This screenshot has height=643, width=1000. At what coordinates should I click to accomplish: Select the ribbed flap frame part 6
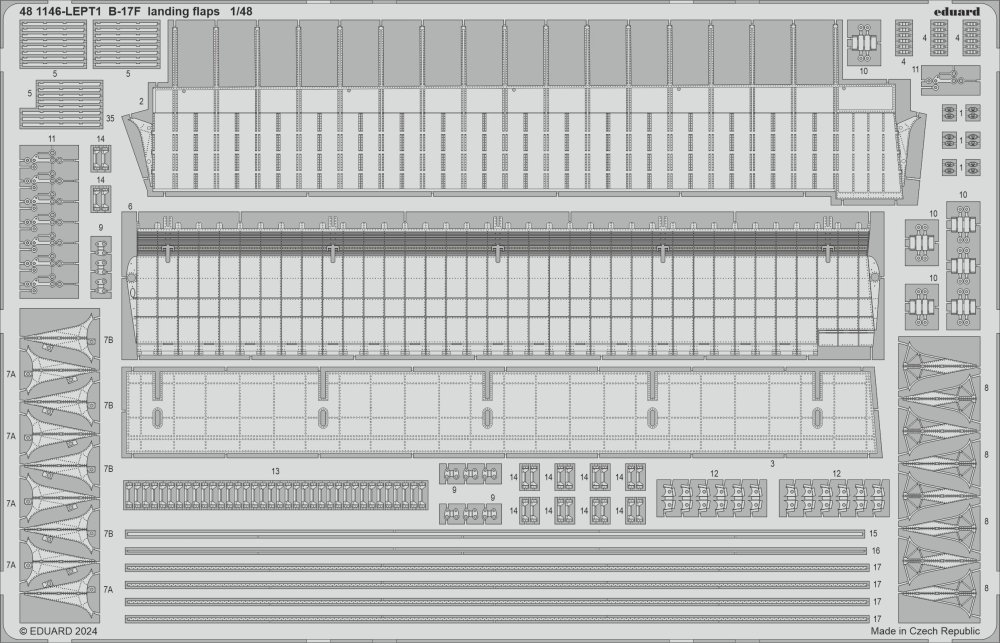[500, 285]
